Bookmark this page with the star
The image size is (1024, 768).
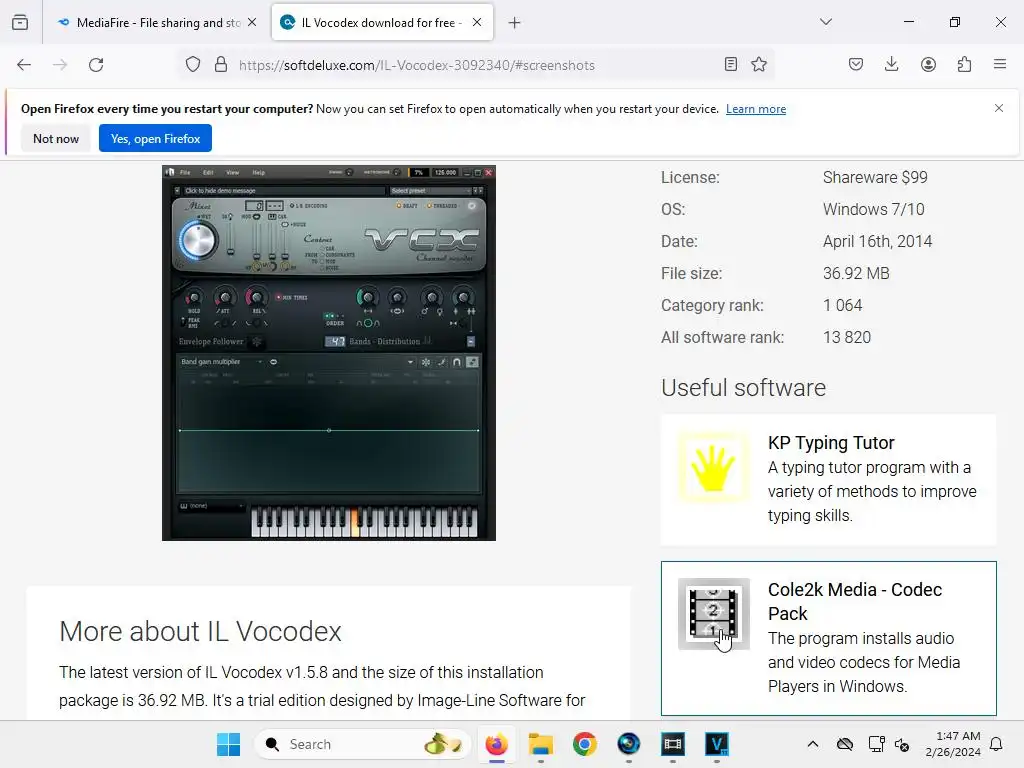click(759, 64)
